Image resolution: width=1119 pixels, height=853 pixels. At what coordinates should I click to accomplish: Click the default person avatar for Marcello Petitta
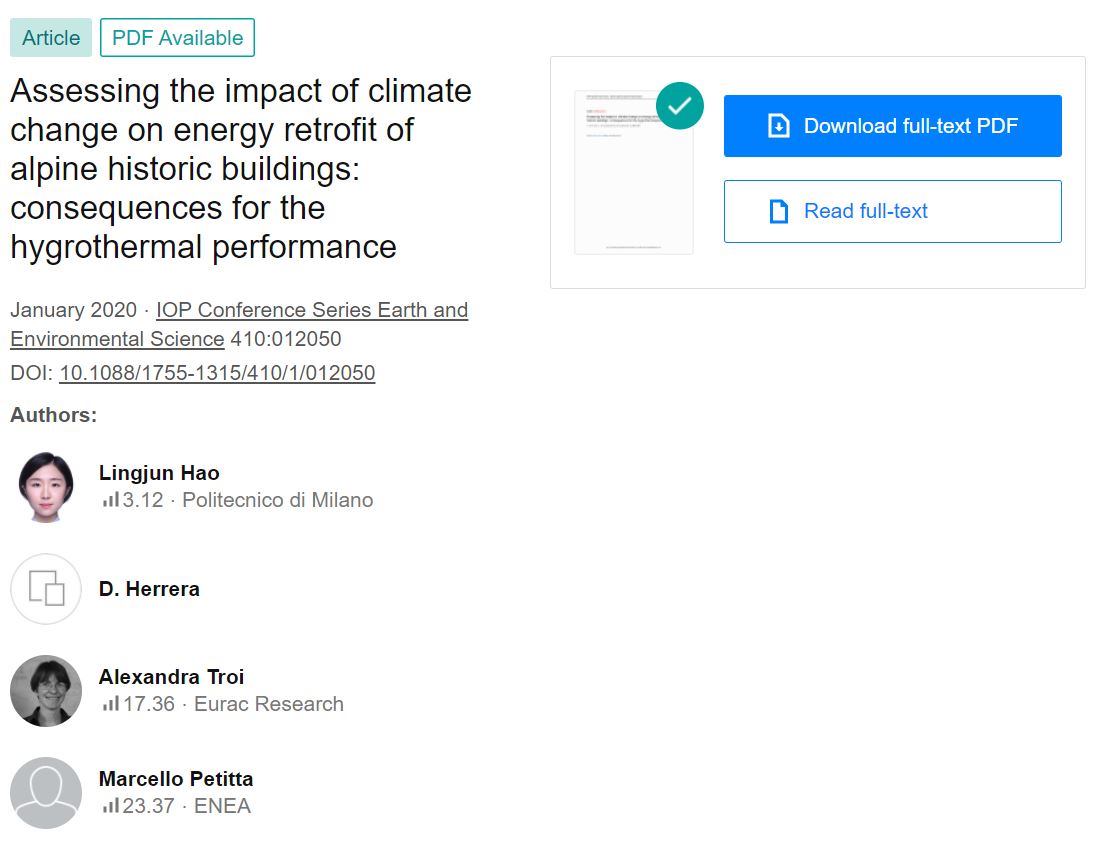tap(45, 792)
